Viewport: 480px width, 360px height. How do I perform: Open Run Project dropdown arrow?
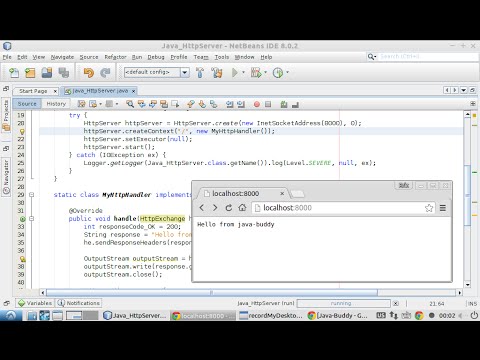pos(243,72)
